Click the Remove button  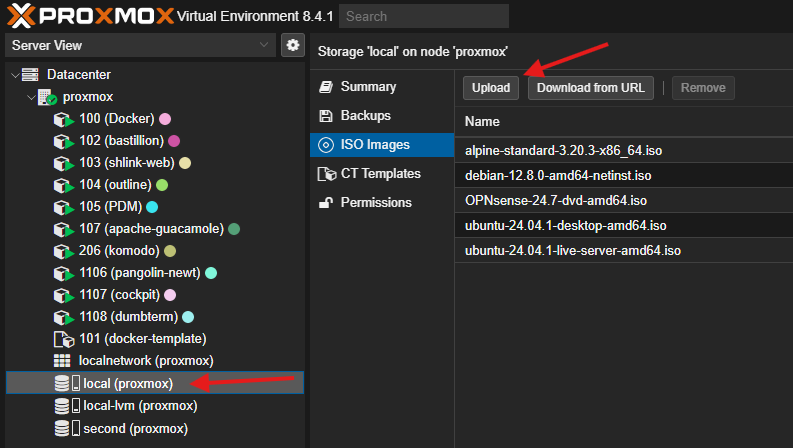point(703,88)
